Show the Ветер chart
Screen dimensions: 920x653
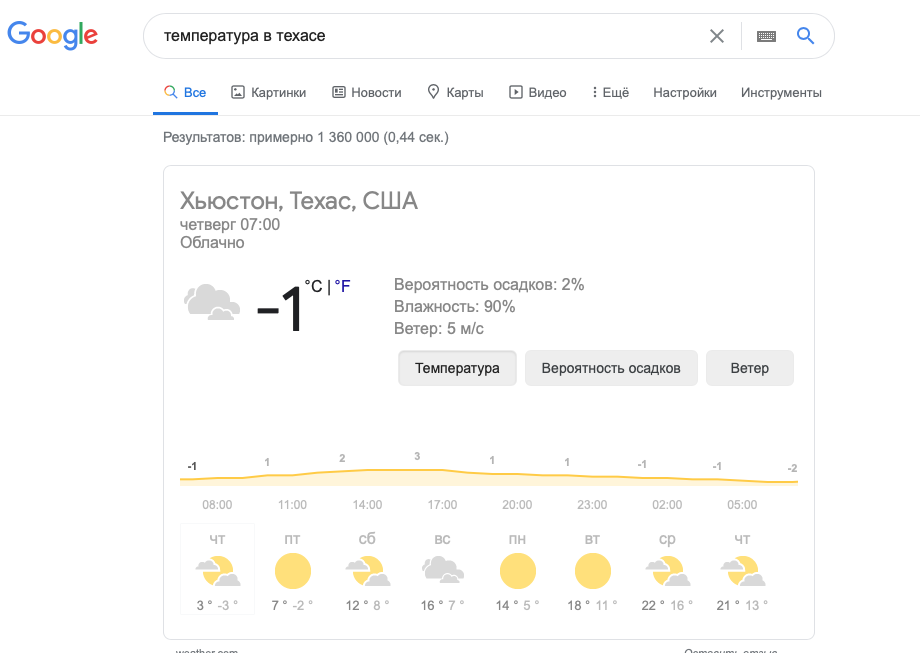(749, 368)
